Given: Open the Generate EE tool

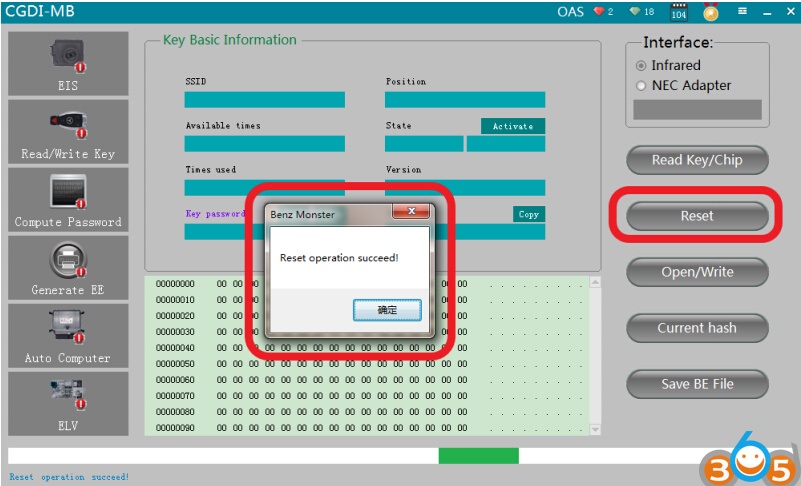Looking at the screenshot, I should (x=68, y=268).
